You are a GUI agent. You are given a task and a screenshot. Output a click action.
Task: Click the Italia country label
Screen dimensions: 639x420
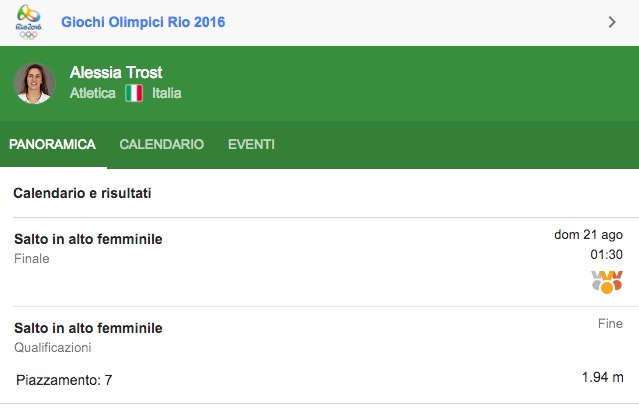tap(166, 94)
